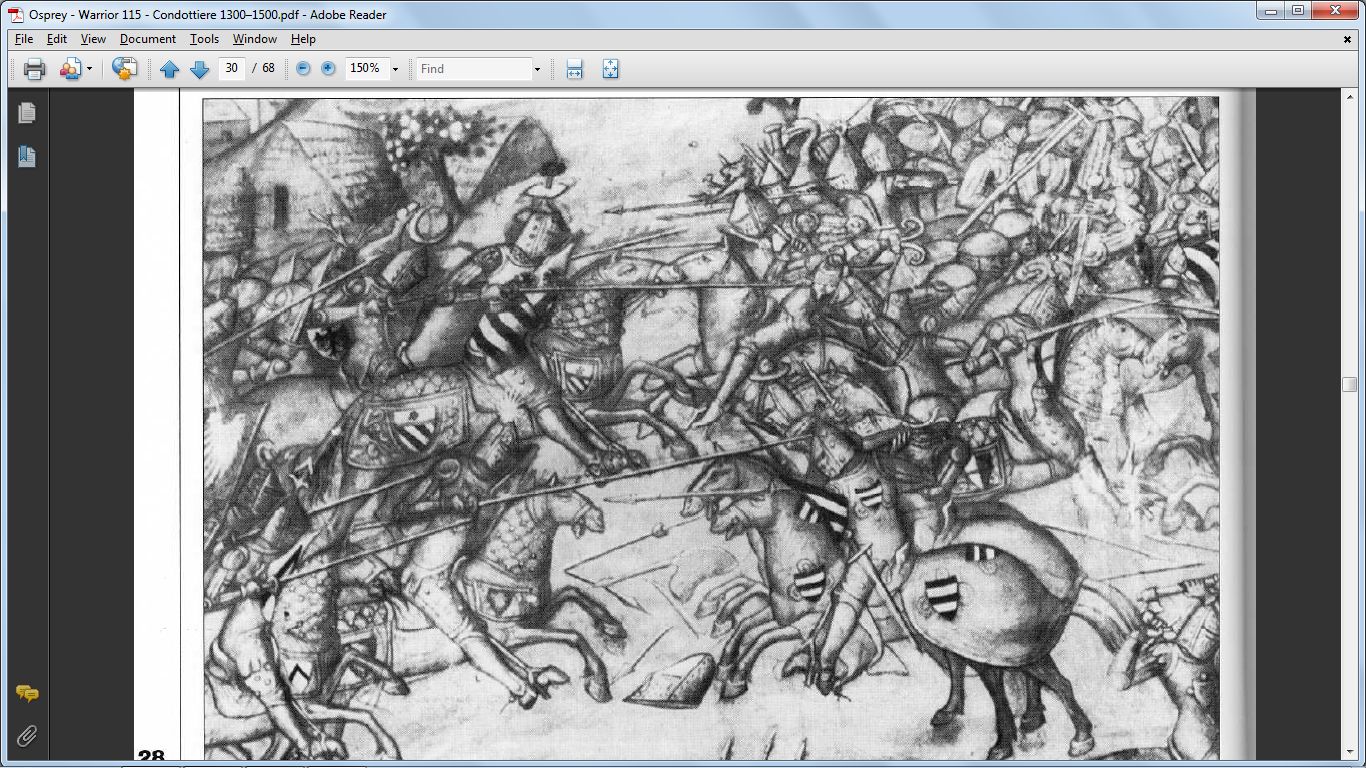This screenshot has height=768, width=1366.
Task: Open the Tools menu
Action: click(204, 39)
